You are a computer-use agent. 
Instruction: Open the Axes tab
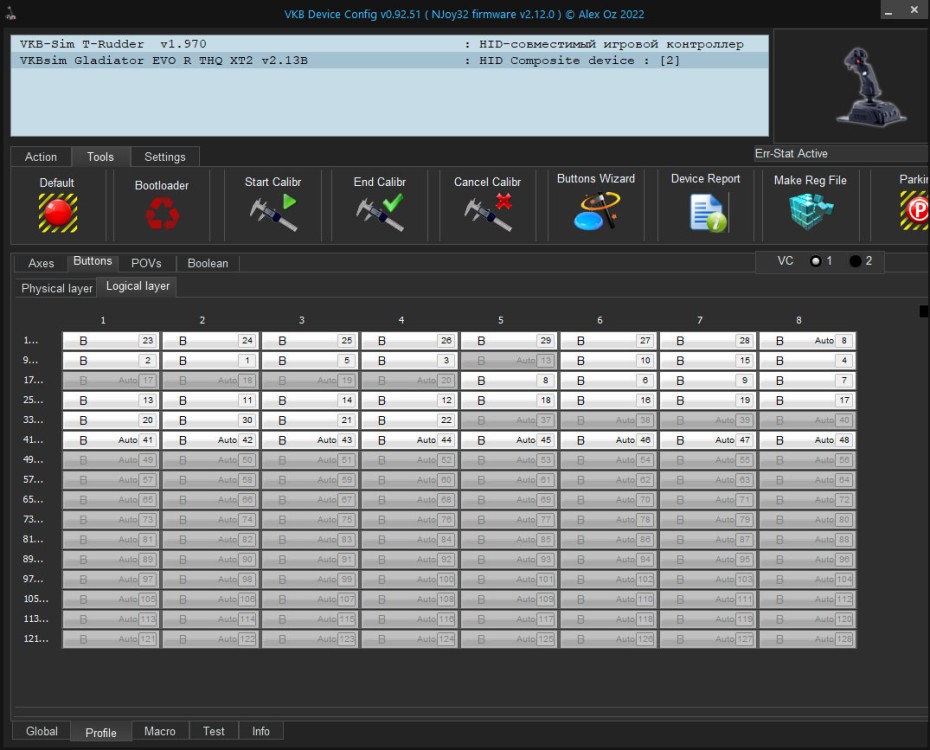(41, 263)
